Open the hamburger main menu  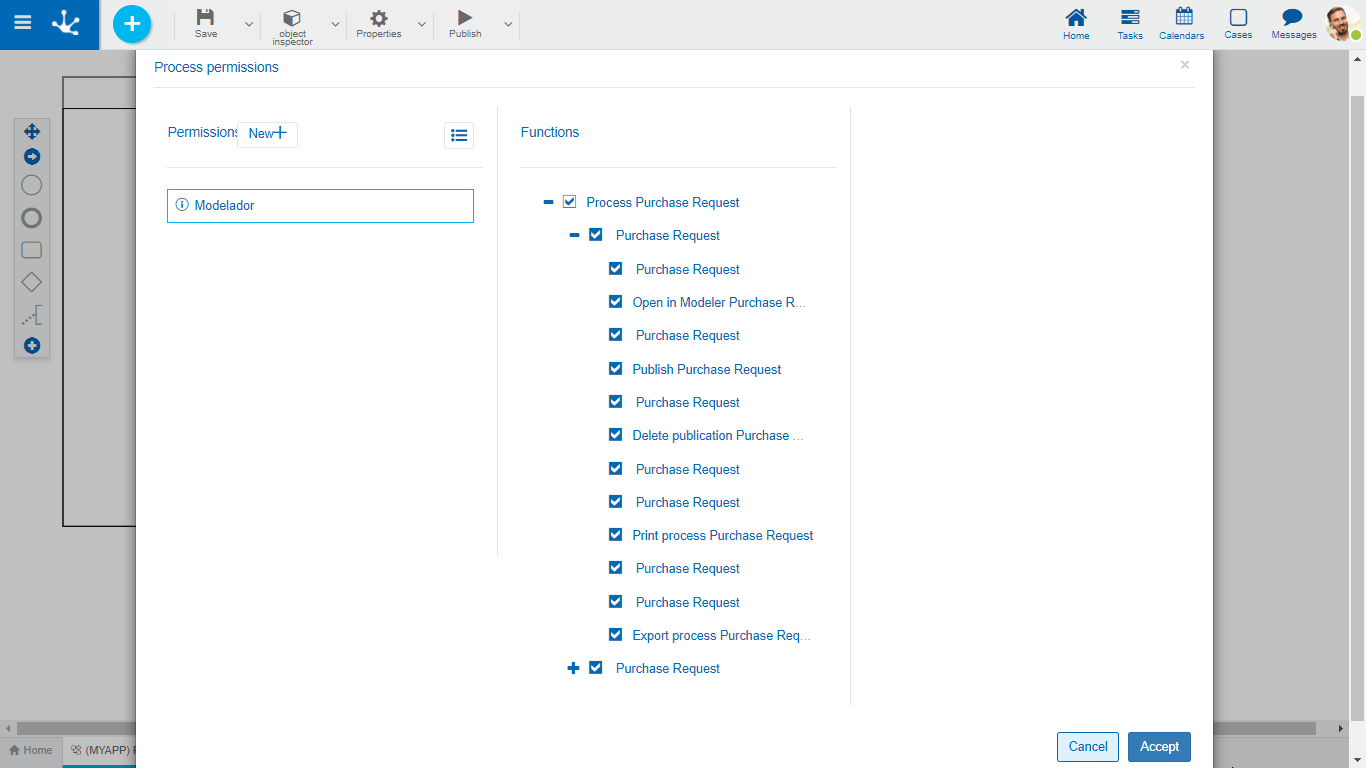click(22, 22)
